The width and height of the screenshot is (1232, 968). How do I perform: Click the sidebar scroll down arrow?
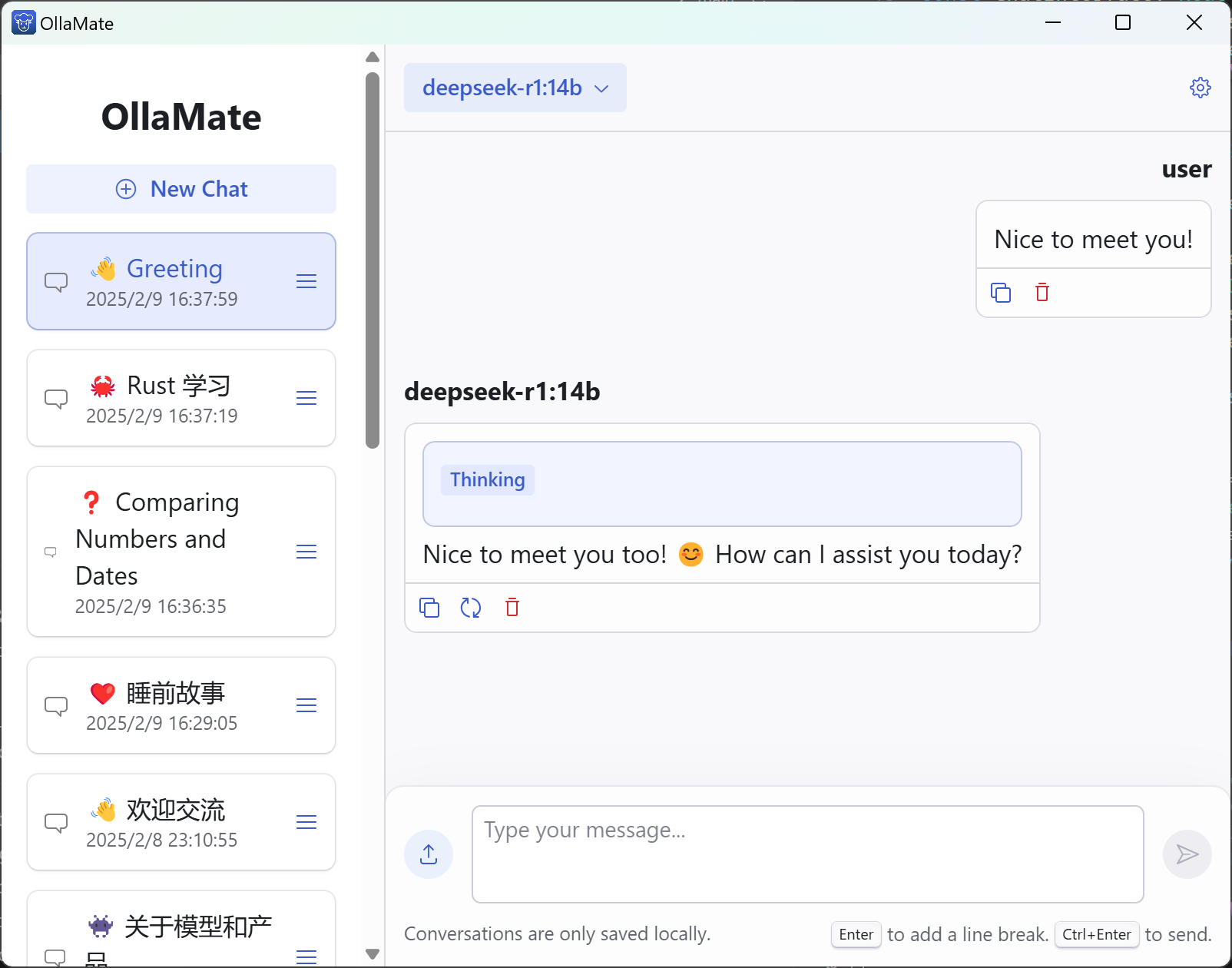(x=373, y=954)
